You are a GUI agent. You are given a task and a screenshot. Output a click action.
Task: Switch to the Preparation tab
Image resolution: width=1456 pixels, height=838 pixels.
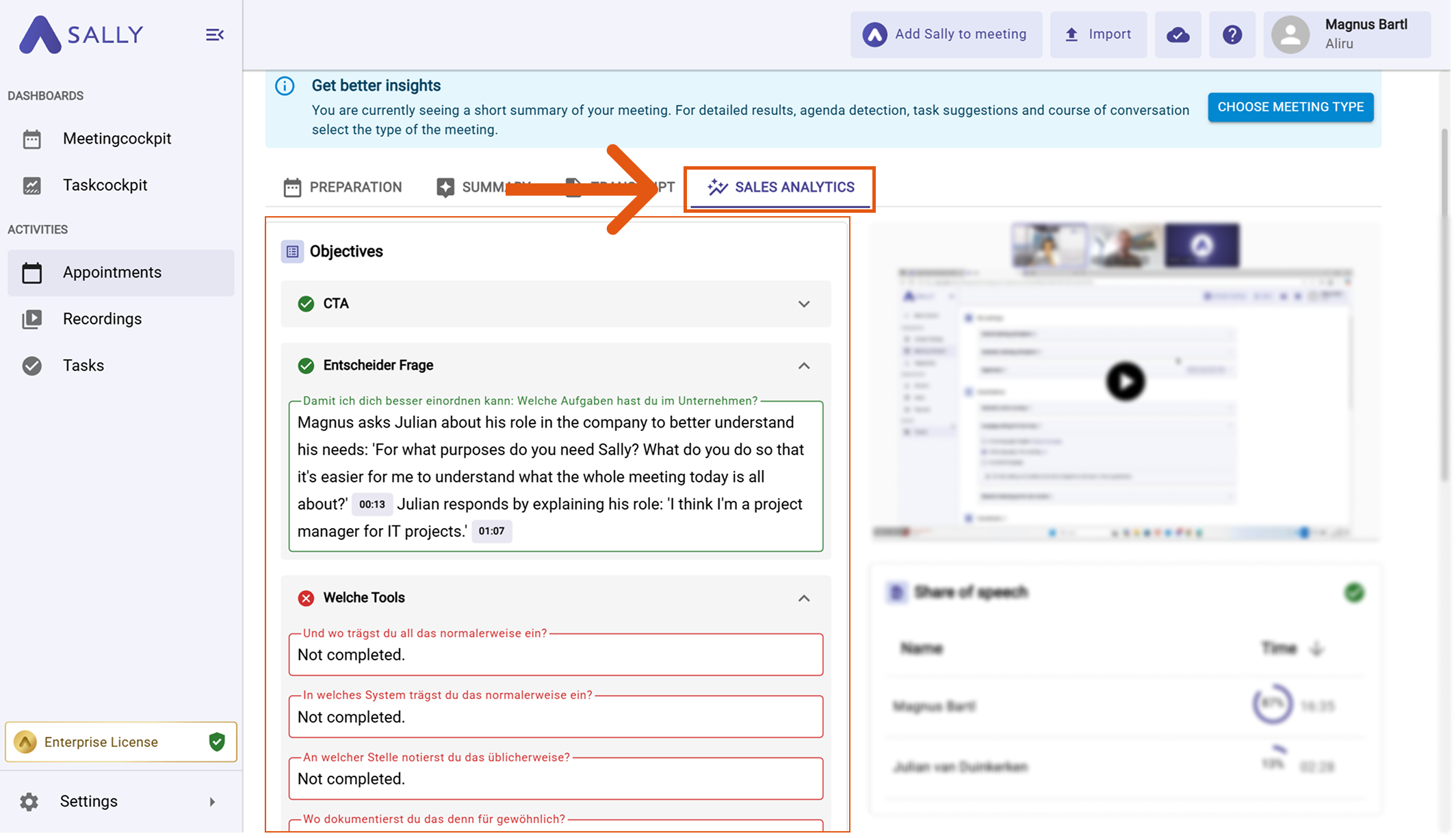343,187
